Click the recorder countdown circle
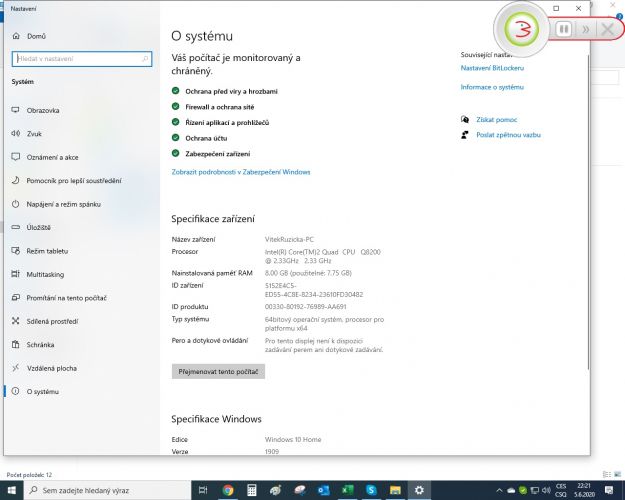The height and width of the screenshot is (500, 625). [521, 29]
